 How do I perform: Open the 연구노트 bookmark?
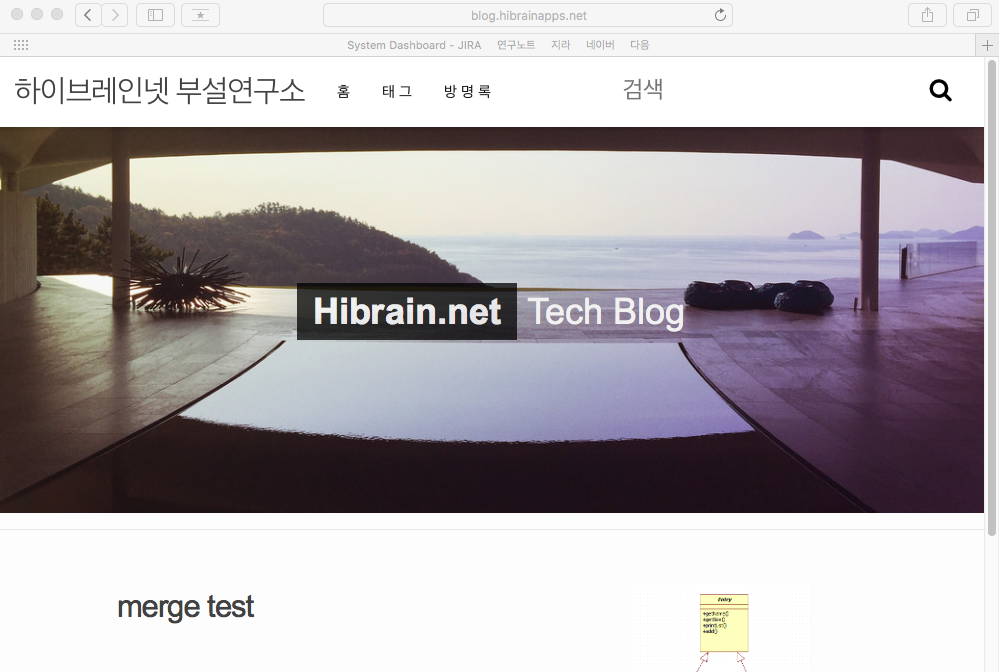[x=516, y=45]
